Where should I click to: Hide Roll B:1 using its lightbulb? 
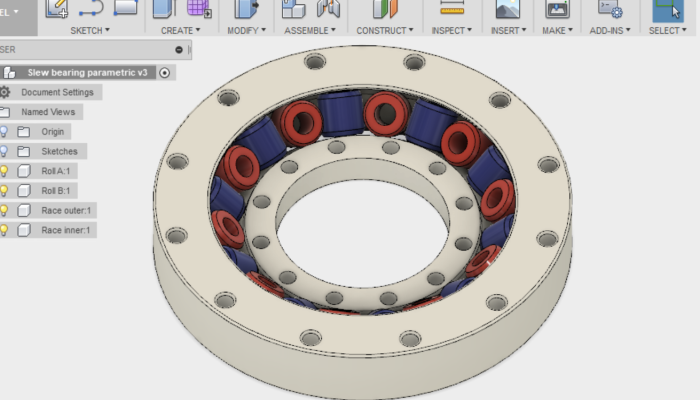coord(4,191)
